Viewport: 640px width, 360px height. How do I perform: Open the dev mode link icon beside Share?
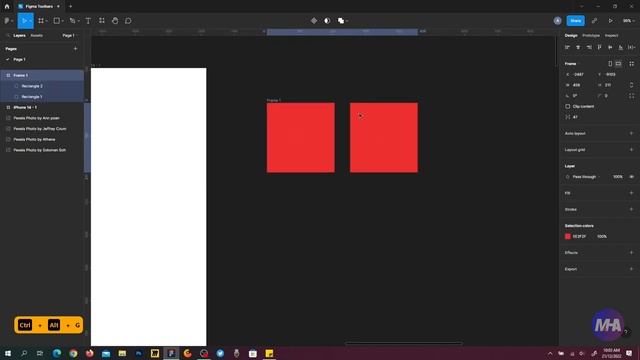pyautogui.click(x=594, y=21)
